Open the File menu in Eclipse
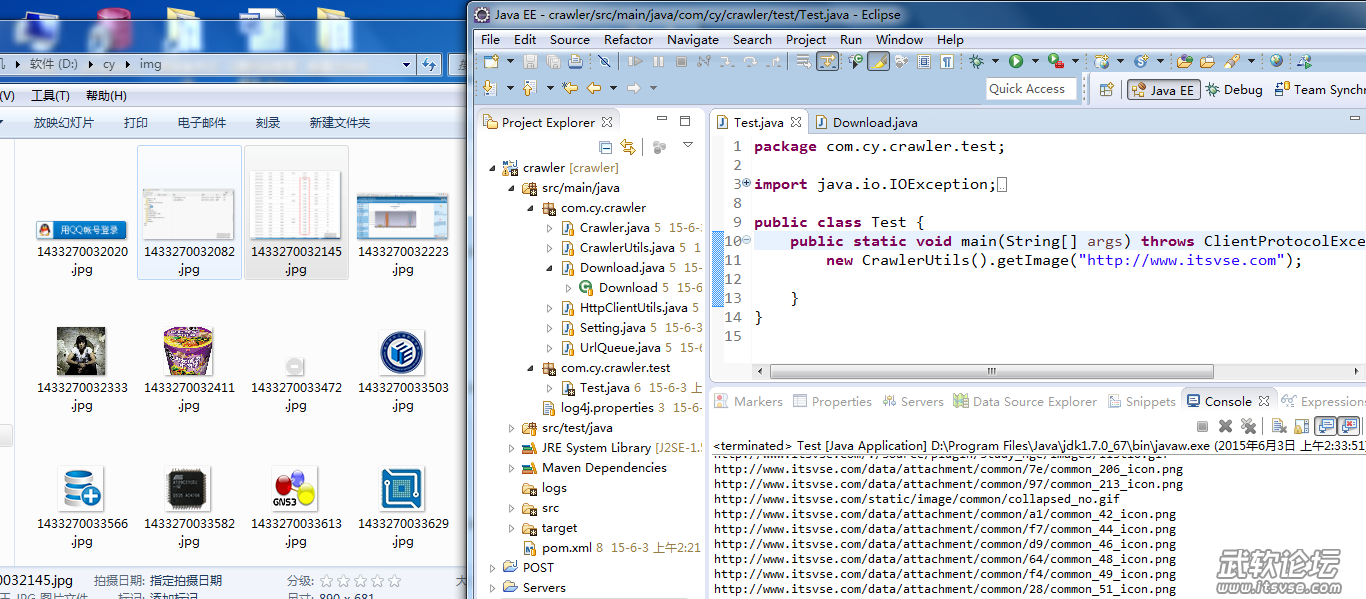 click(x=491, y=40)
